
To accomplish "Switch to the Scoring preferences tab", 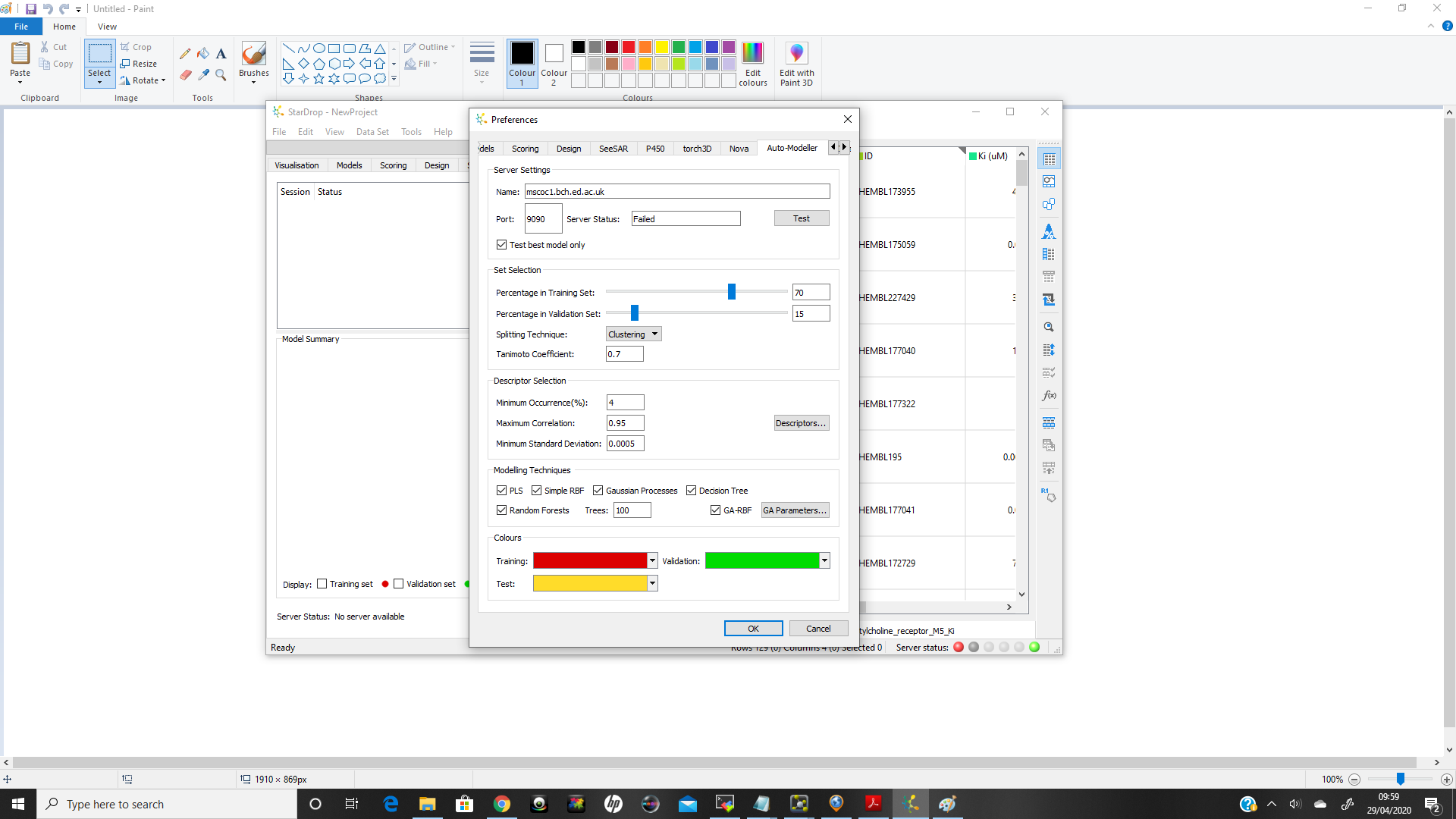I will click(525, 149).
